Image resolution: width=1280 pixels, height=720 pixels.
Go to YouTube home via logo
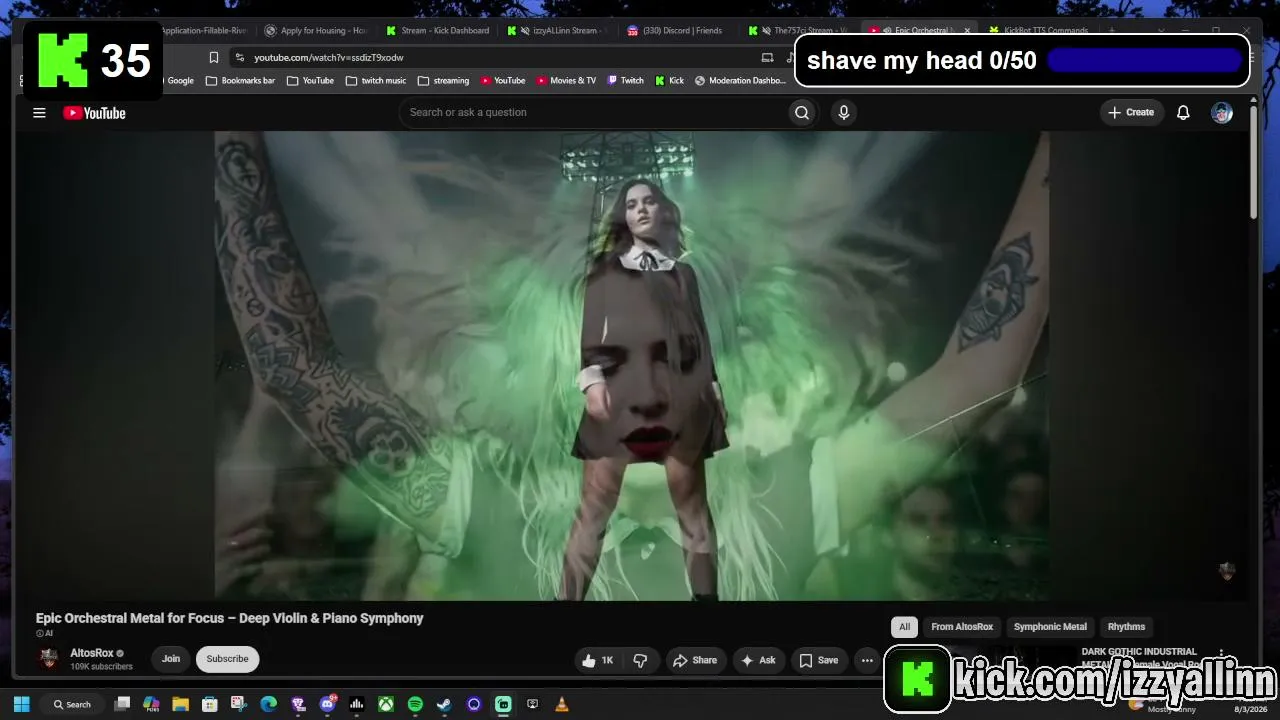(94, 113)
